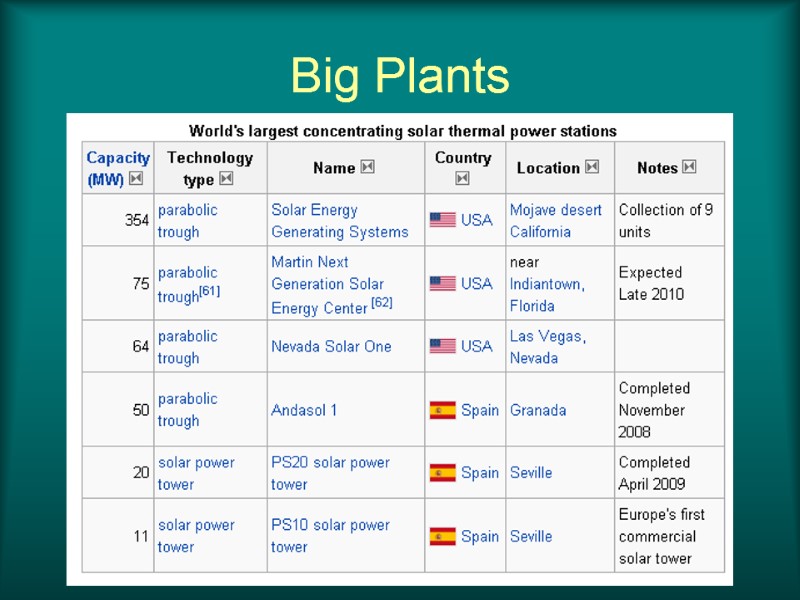The height and width of the screenshot is (600, 800).
Task: Click the sort icon next to Notes
Action: click(689, 167)
